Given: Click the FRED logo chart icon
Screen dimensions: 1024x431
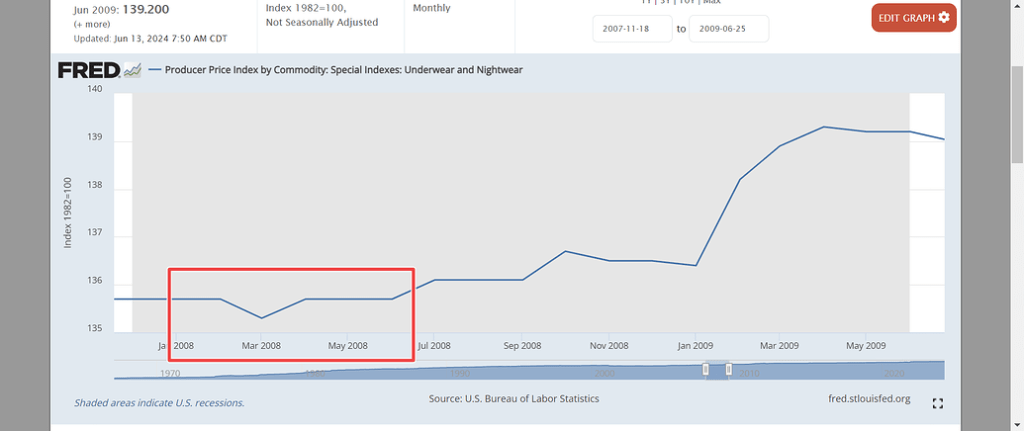Looking at the screenshot, I should [x=132, y=70].
